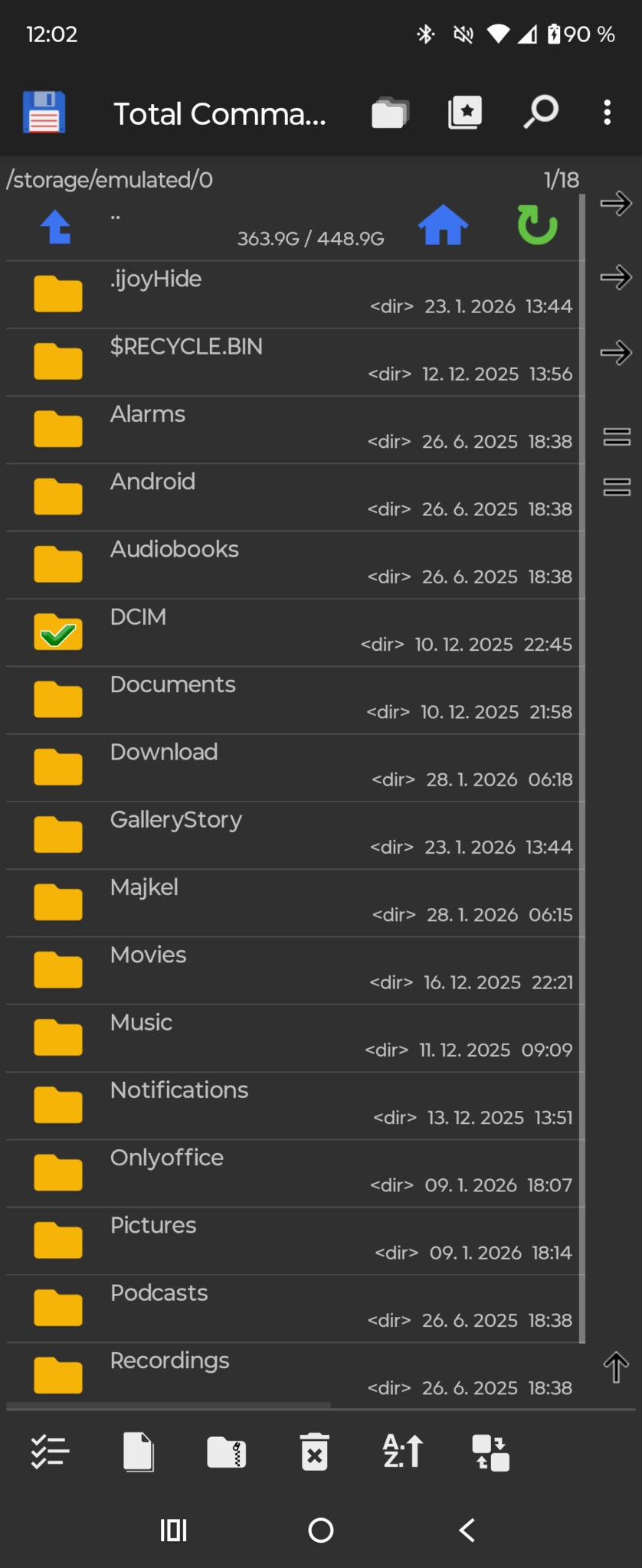The width and height of the screenshot is (642, 1568).
Task: Open search with the magnifier icon
Action: [x=541, y=113]
